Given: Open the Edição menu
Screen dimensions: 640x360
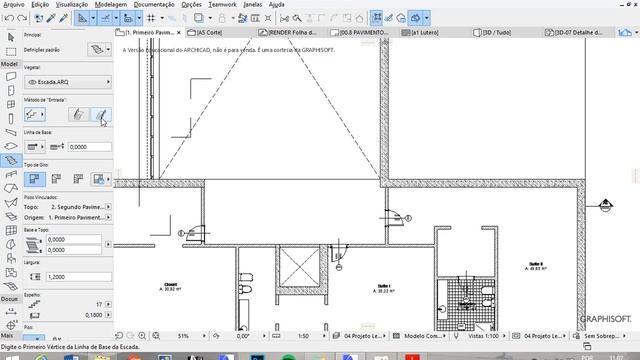Looking at the screenshot, I should [40, 4].
